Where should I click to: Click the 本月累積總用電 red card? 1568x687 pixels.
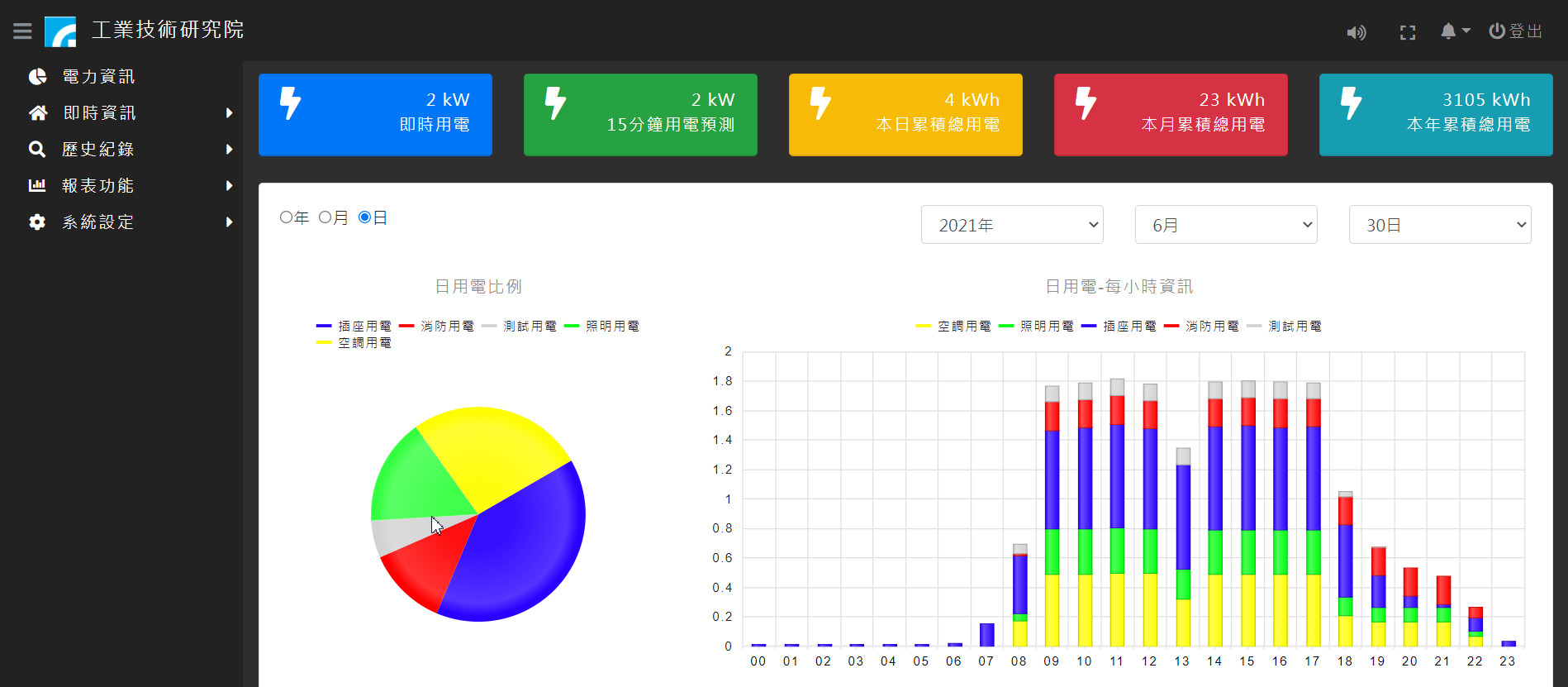[x=1170, y=115]
